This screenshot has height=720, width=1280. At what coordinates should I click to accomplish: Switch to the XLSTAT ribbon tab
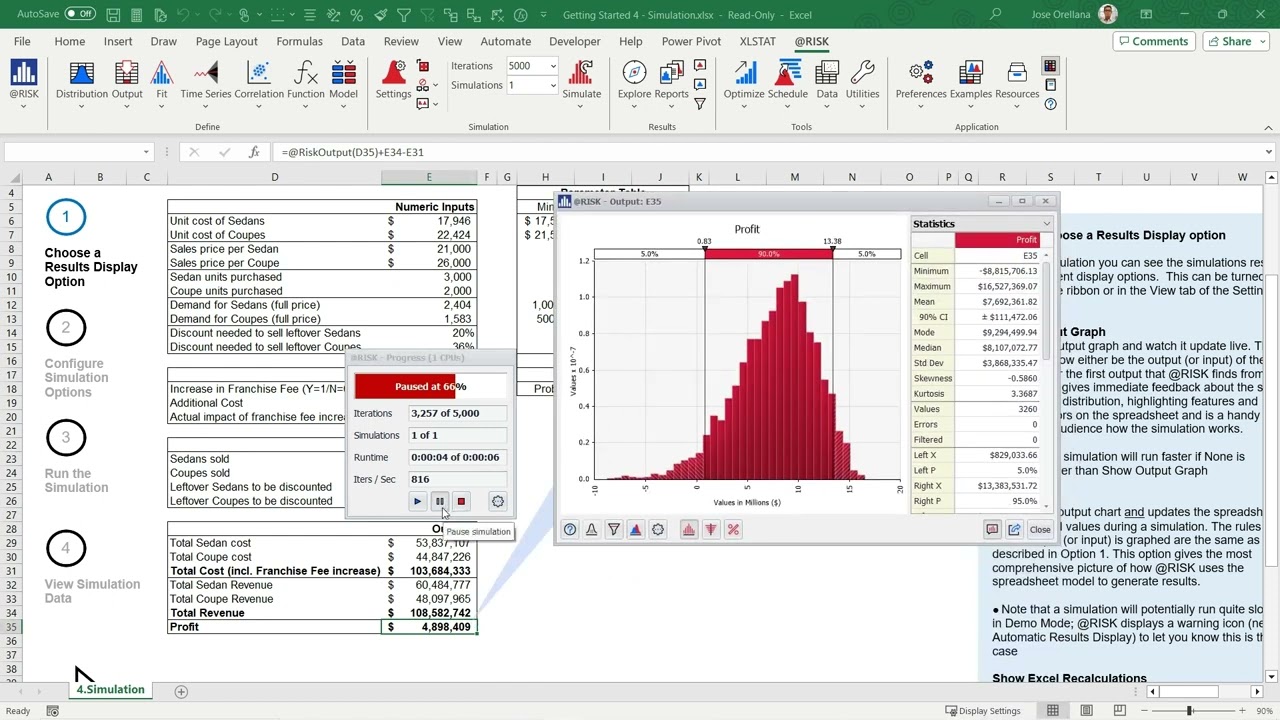pos(757,41)
